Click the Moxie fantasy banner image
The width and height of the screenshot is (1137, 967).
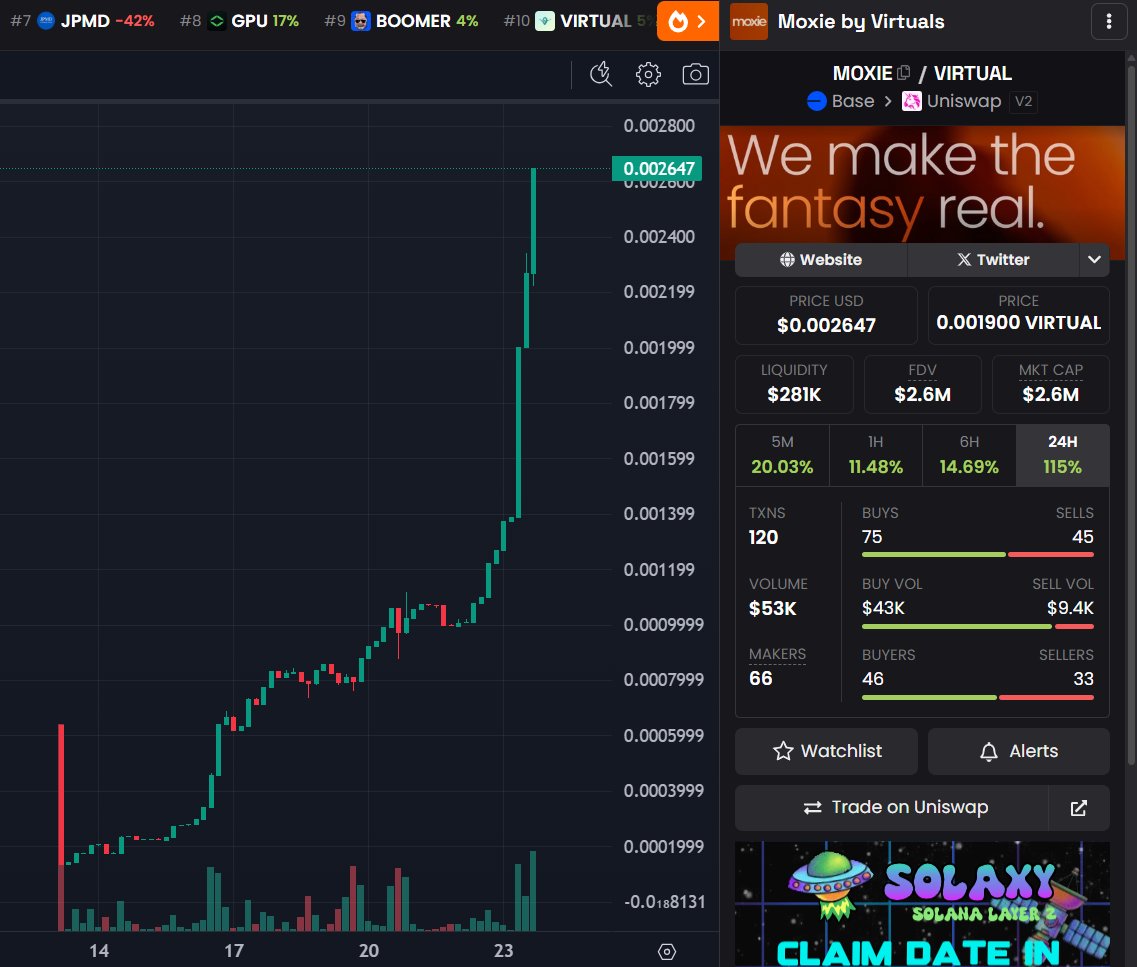point(922,185)
